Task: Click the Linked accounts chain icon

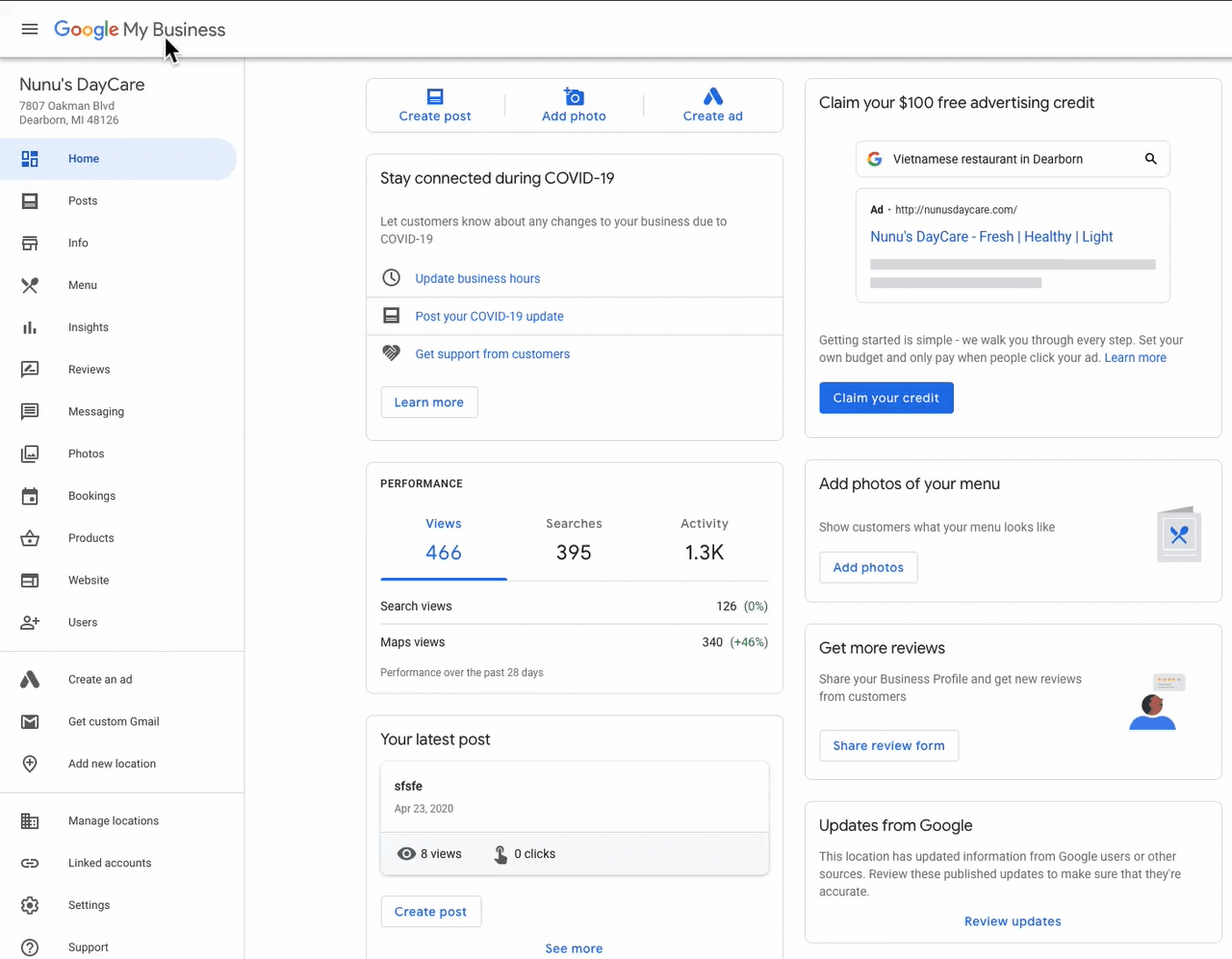Action: tap(30, 864)
